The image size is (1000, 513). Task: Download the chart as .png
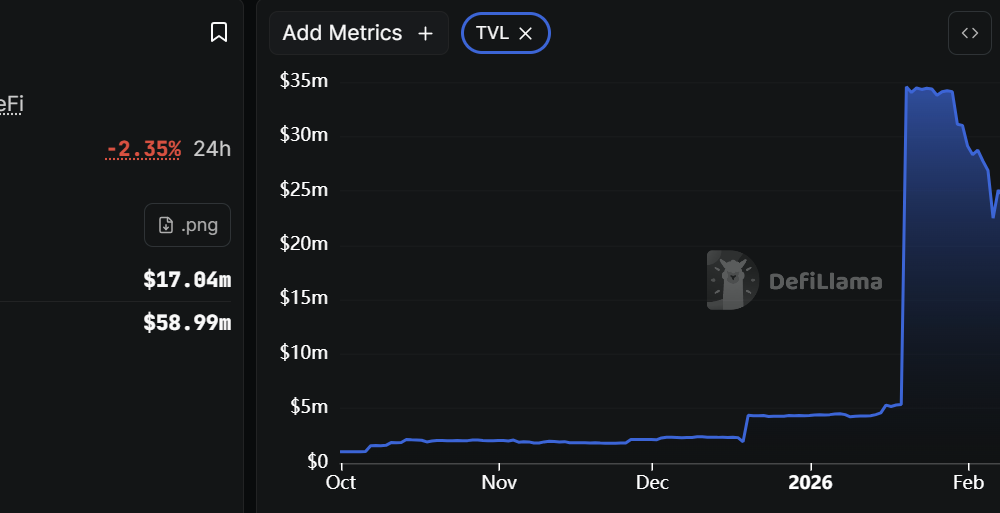tap(188, 225)
